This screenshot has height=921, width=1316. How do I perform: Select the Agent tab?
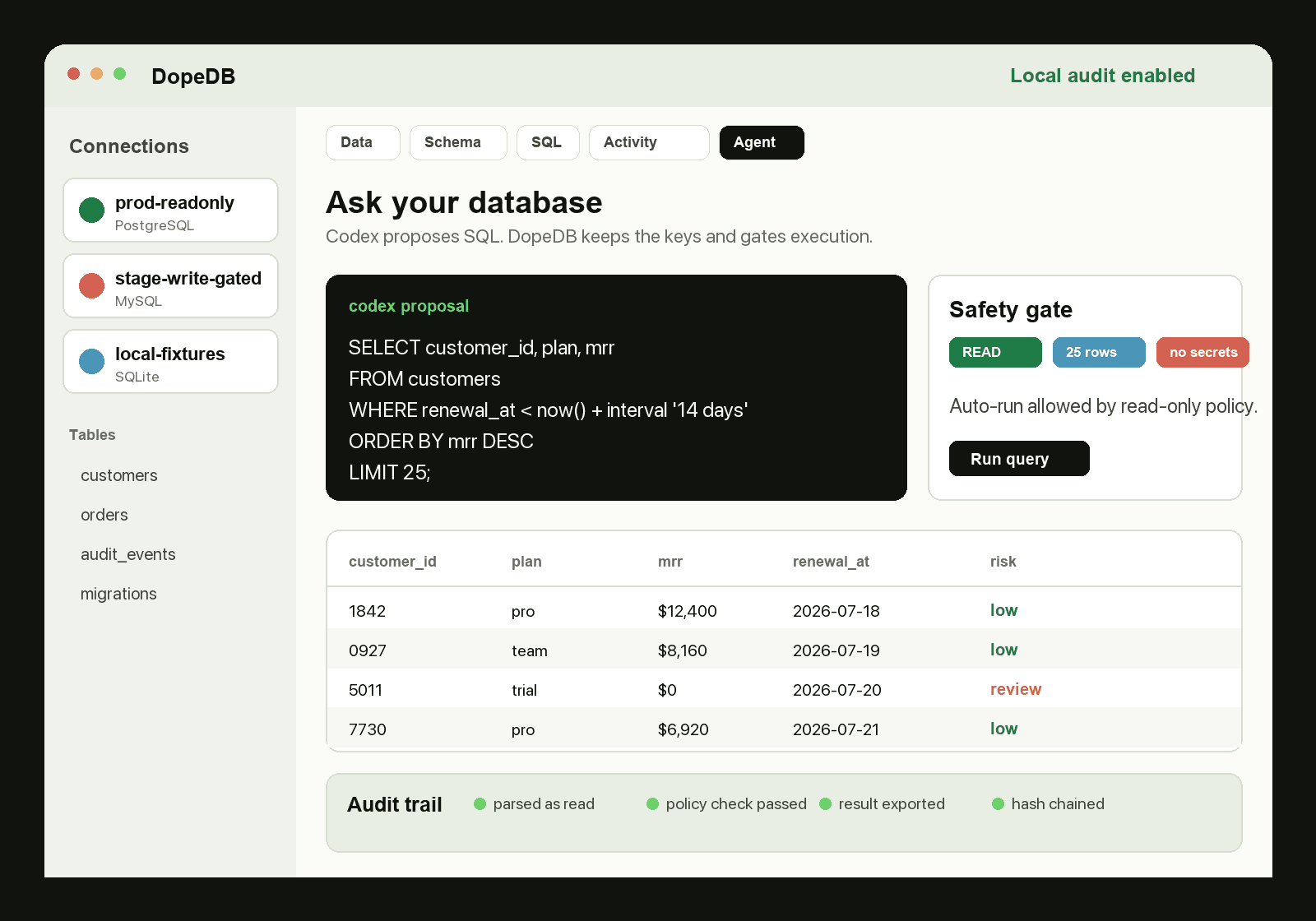coord(762,142)
